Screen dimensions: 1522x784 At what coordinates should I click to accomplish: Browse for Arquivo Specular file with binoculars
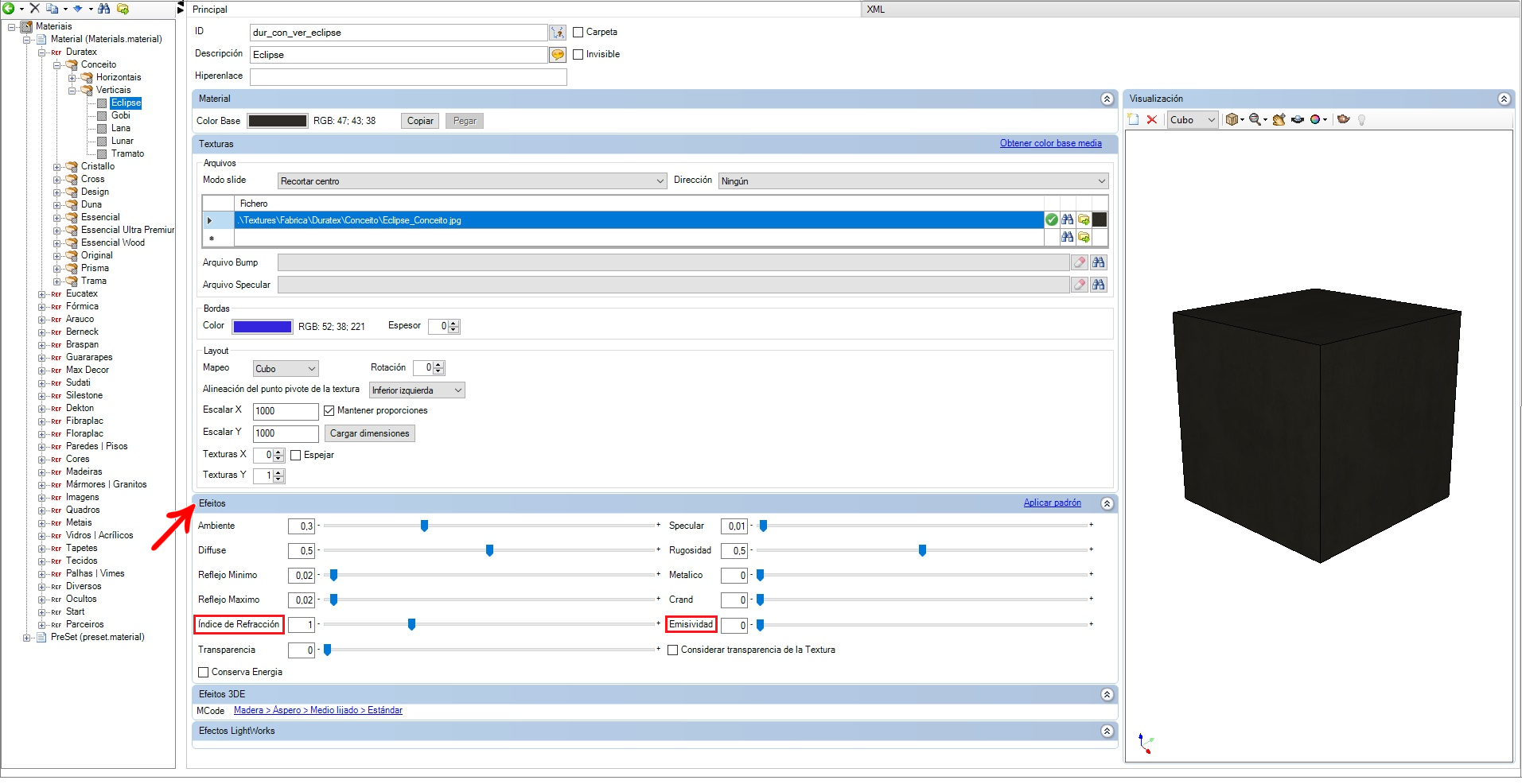[x=1099, y=285]
